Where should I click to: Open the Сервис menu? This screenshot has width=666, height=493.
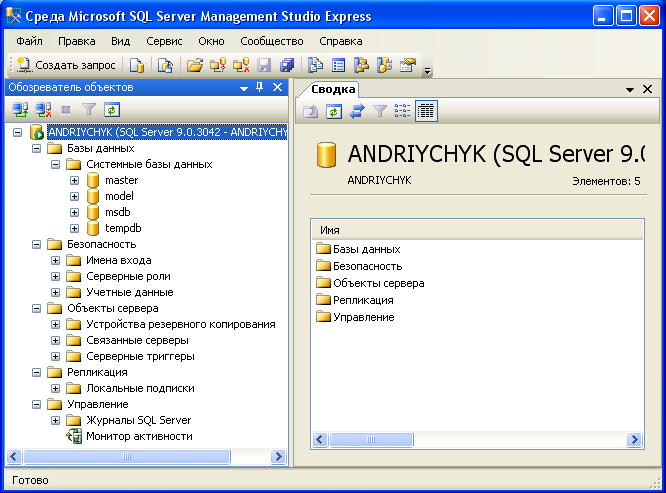pos(164,41)
